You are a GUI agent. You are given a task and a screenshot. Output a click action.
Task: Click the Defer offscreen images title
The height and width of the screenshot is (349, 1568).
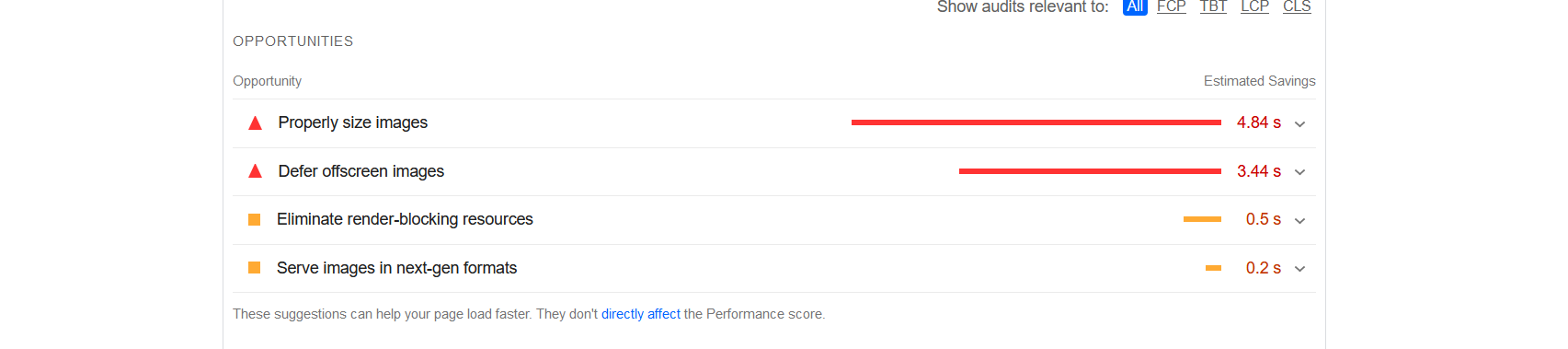tap(361, 171)
